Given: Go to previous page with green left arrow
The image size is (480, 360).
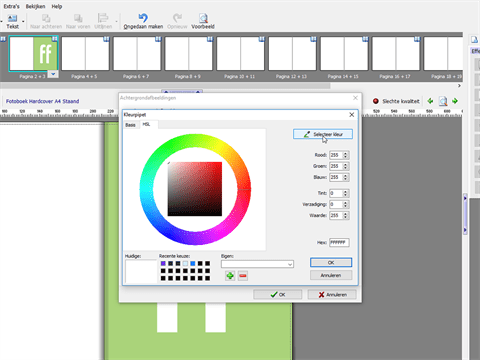Looking at the screenshot, I should tap(430, 101).
